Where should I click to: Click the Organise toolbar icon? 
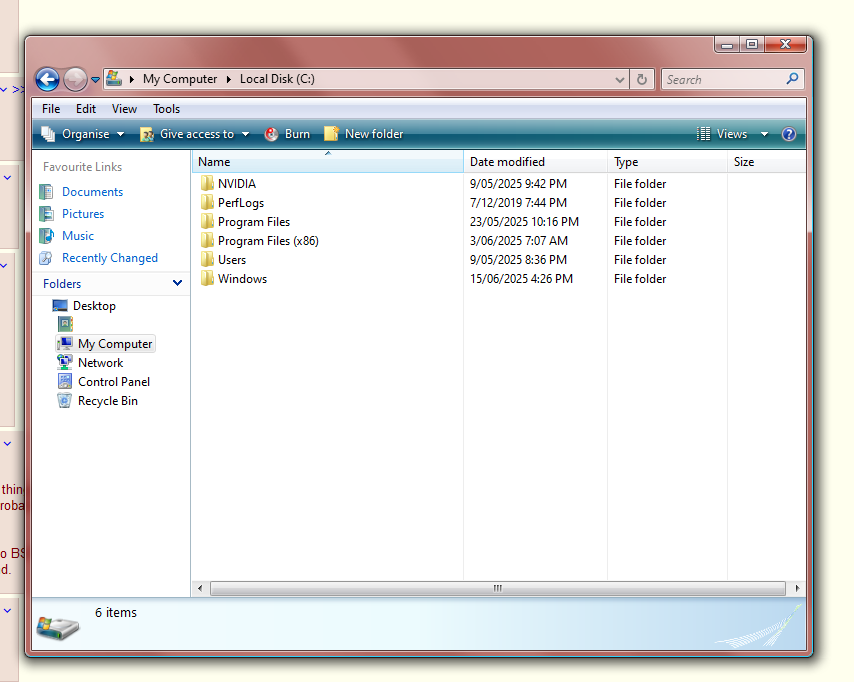click(x=48, y=134)
